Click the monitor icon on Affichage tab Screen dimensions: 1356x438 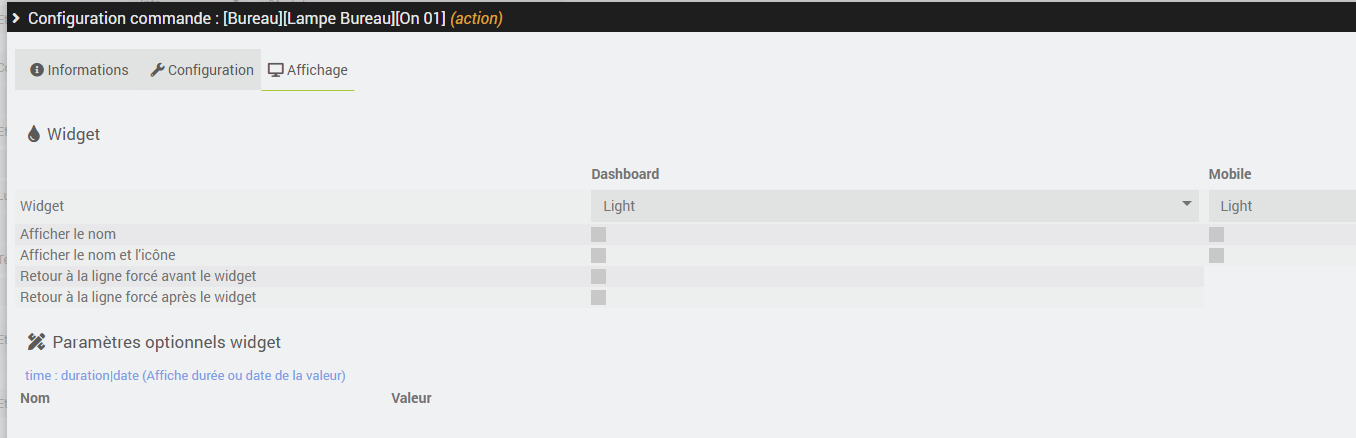[275, 70]
